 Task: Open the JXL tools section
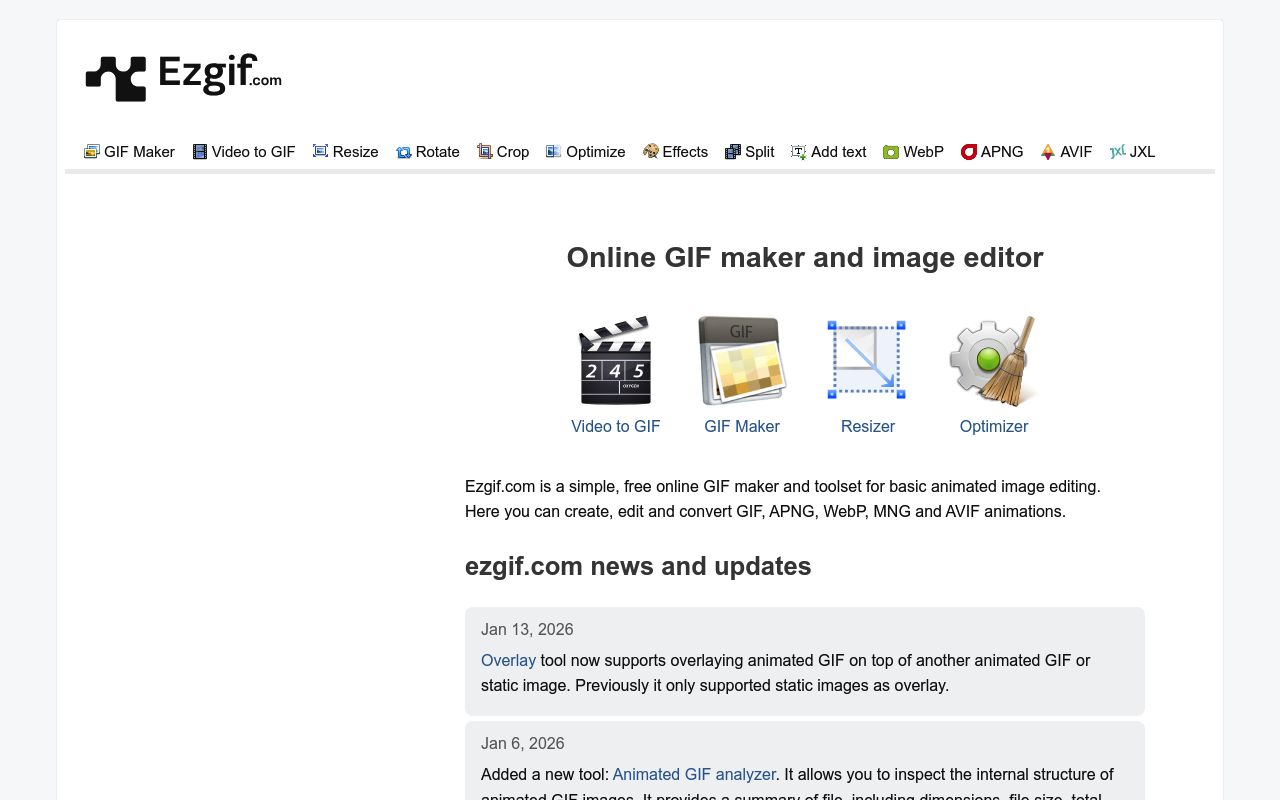(x=1132, y=152)
